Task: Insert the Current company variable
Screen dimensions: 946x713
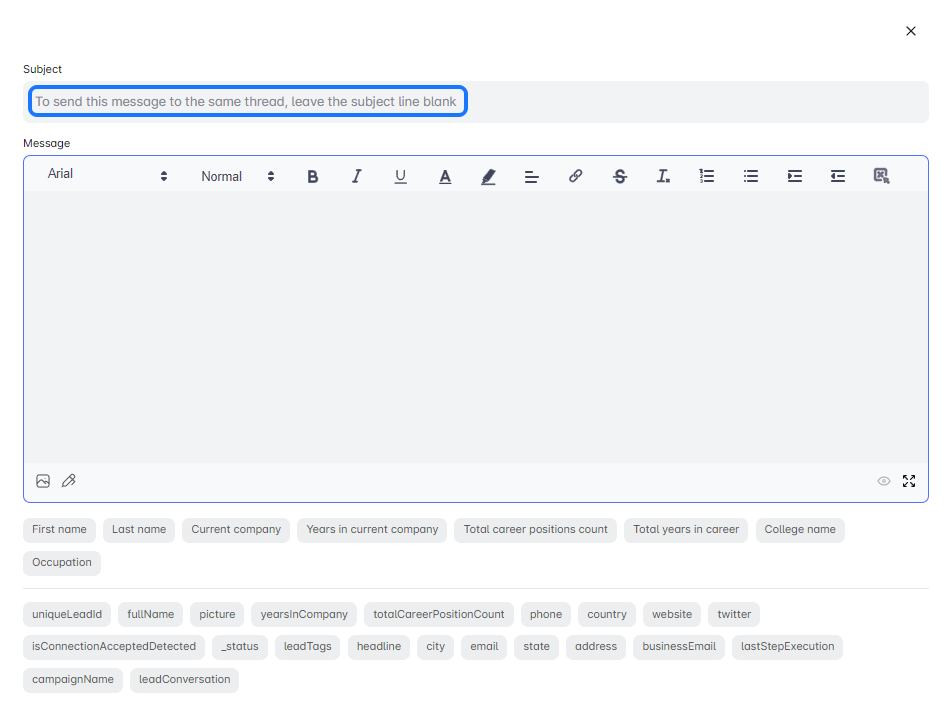Action: pyautogui.click(x=236, y=530)
